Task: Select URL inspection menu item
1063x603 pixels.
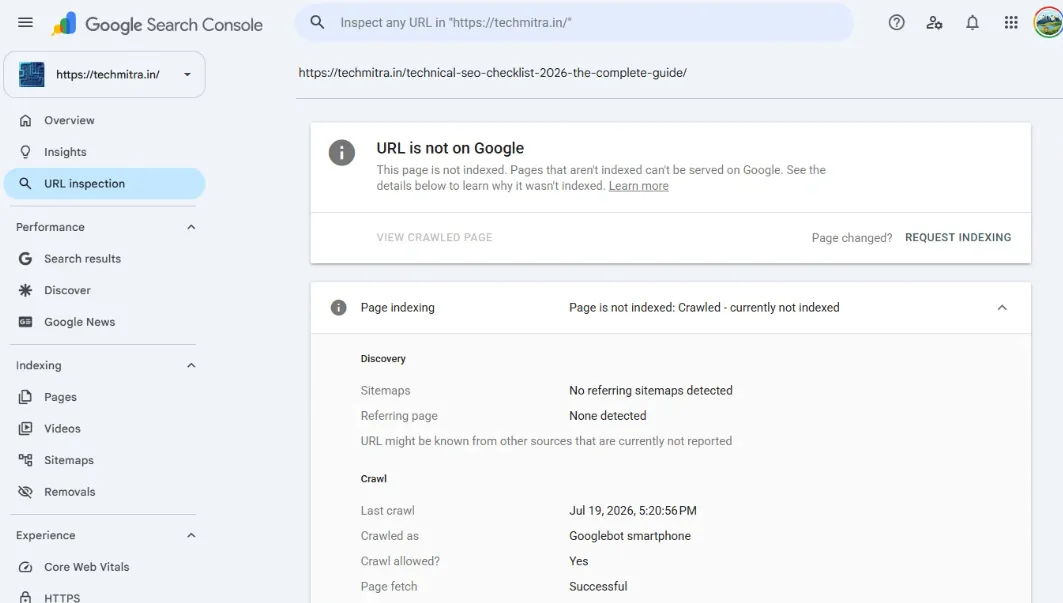Action: click(x=104, y=184)
